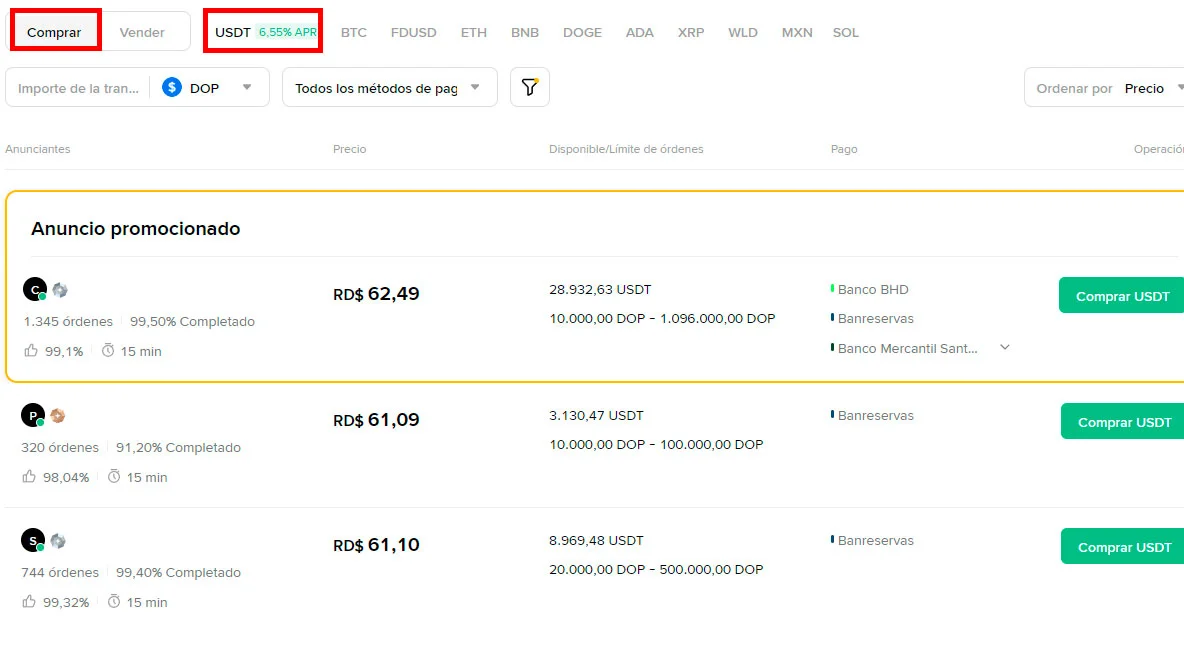The width and height of the screenshot is (1184, 656).
Task: Click the badge next to advertiser S
Action: tap(58, 541)
